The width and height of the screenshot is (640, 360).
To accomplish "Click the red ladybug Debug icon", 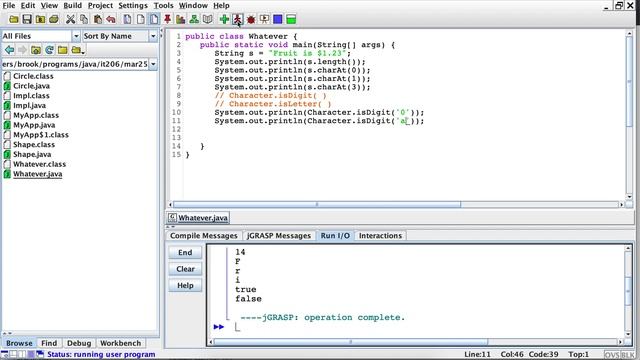I will tap(251, 19).
